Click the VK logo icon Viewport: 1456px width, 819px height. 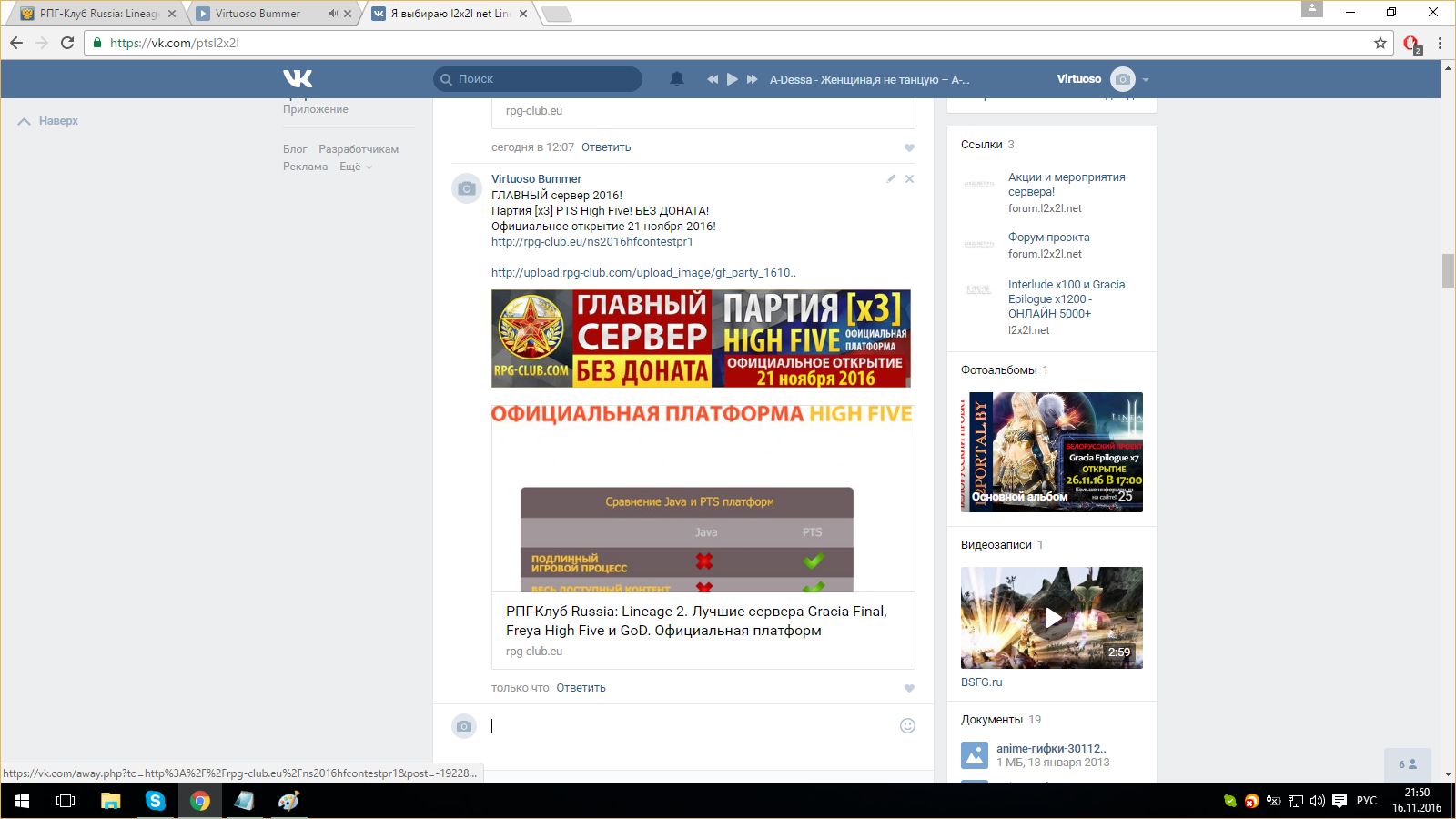[298, 79]
